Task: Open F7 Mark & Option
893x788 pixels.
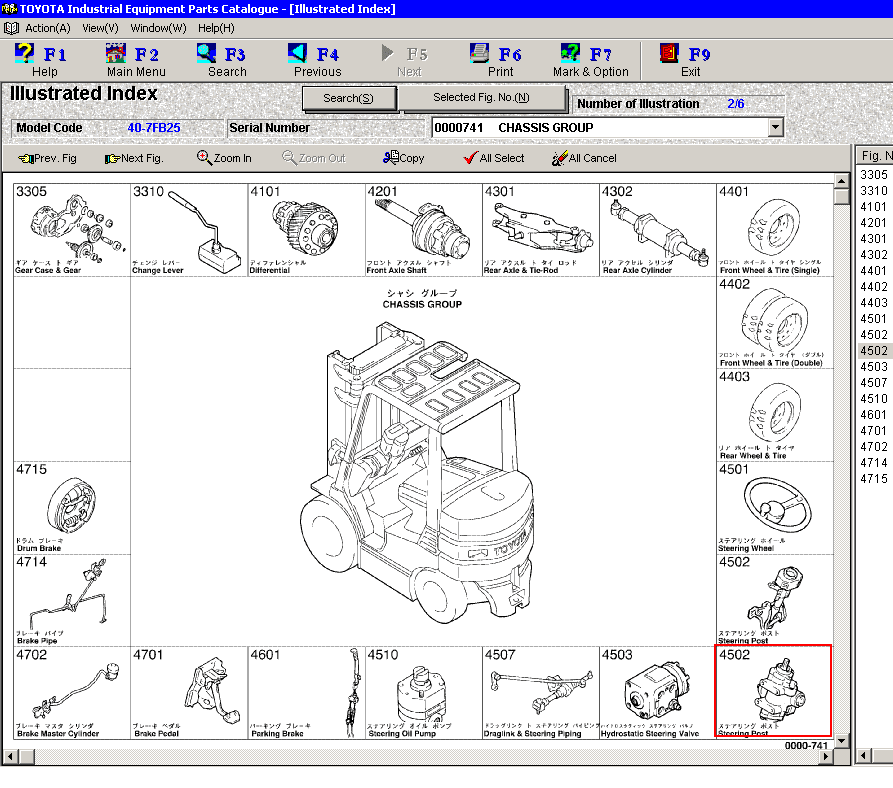Action: [x=591, y=60]
